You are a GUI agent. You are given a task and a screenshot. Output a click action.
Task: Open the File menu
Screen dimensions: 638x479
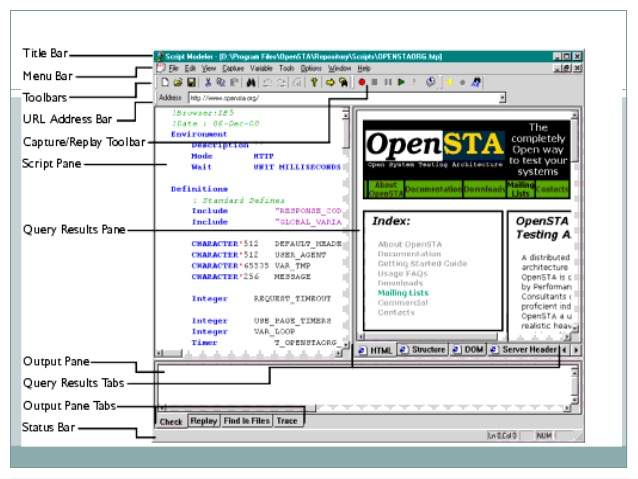coord(174,68)
